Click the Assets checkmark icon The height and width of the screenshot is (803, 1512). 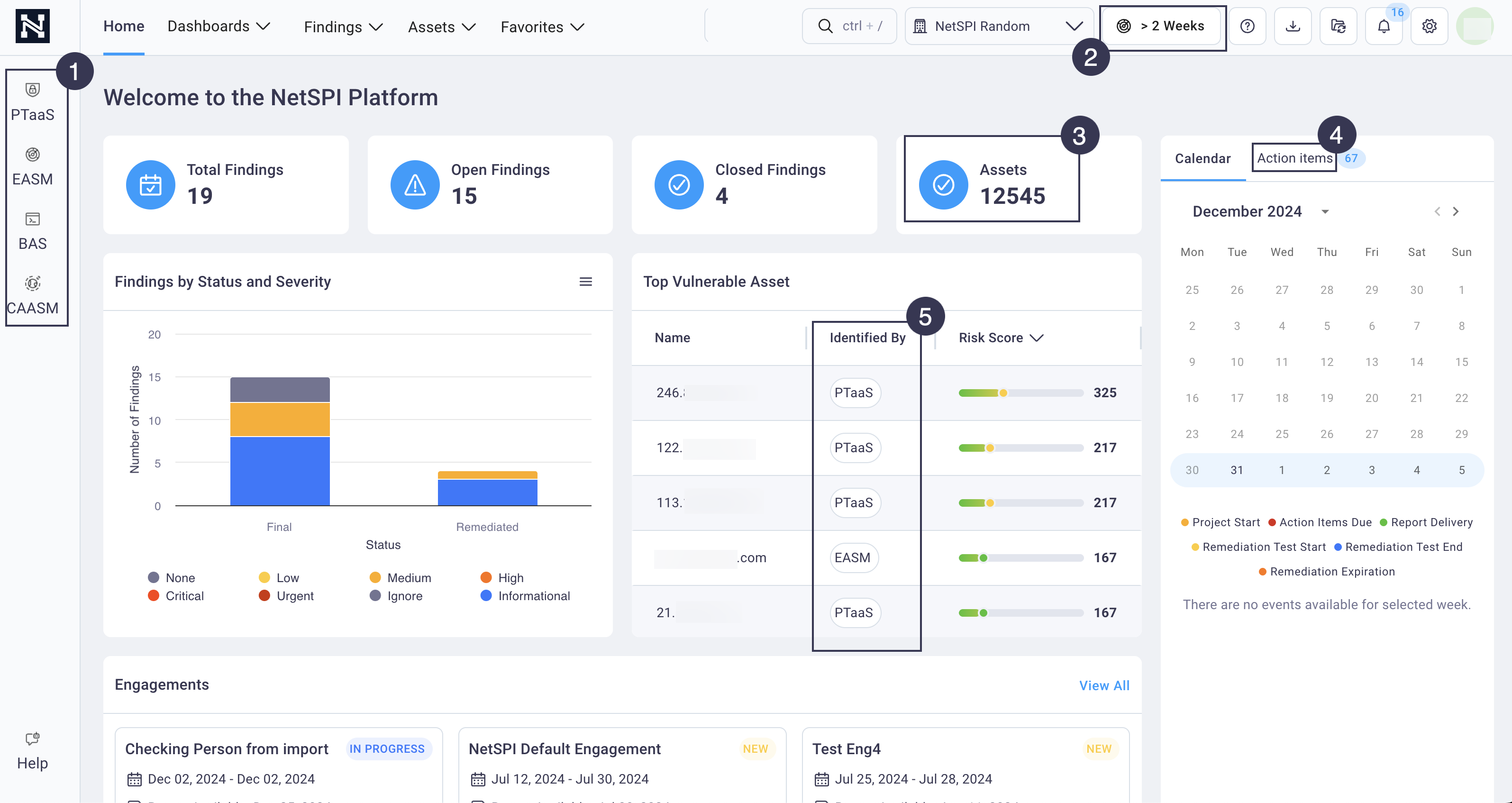943,185
